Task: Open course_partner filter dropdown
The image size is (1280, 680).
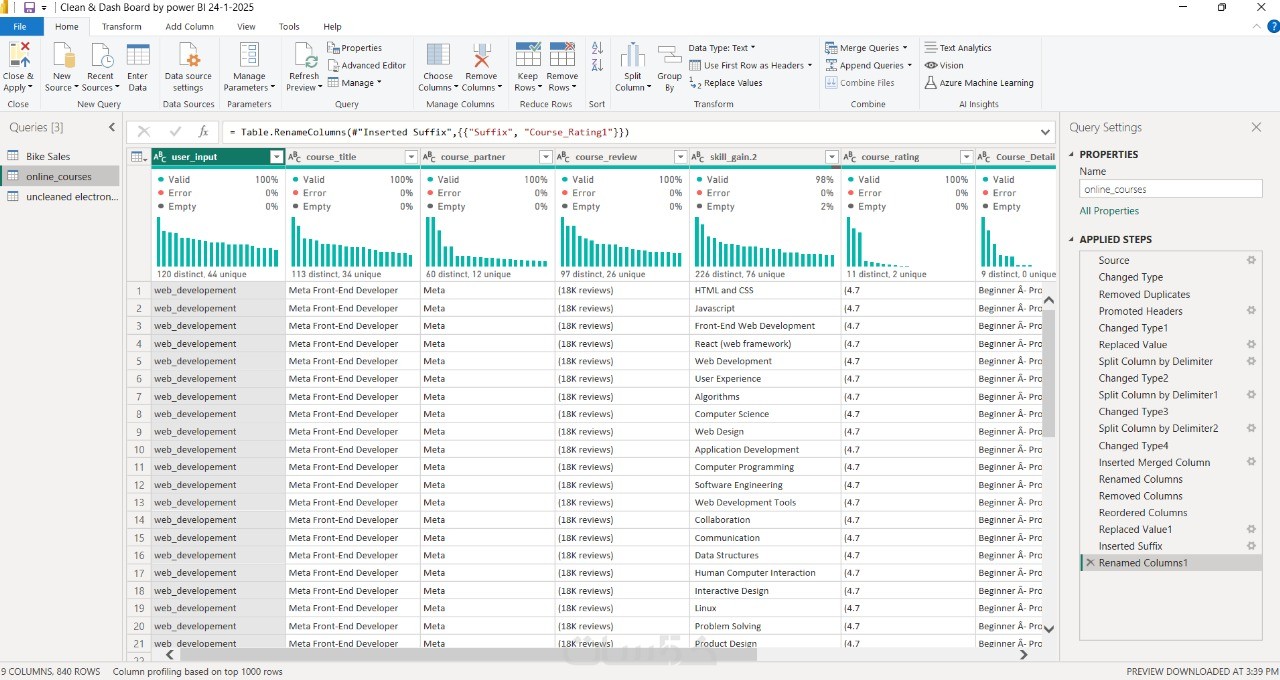Action: coord(546,157)
